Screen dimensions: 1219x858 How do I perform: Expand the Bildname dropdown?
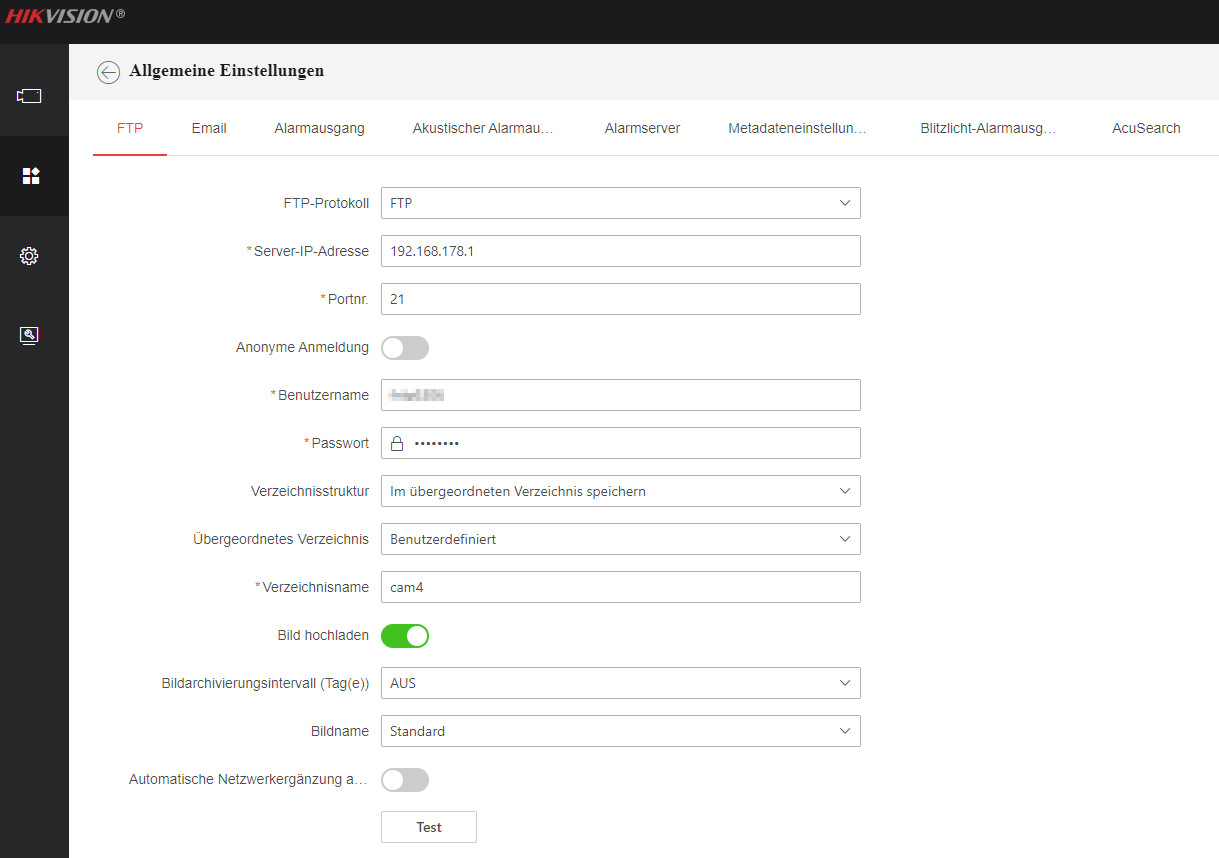pos(620,731)
